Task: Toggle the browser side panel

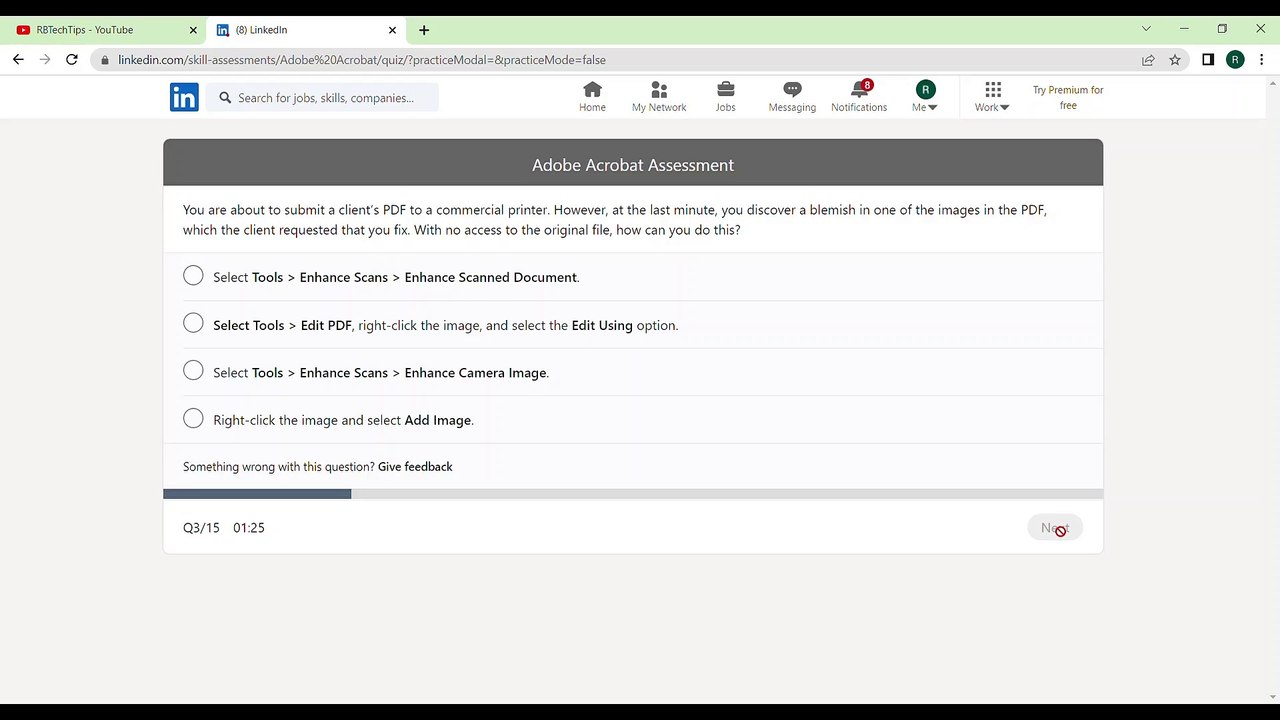Action: point(1208,60)
